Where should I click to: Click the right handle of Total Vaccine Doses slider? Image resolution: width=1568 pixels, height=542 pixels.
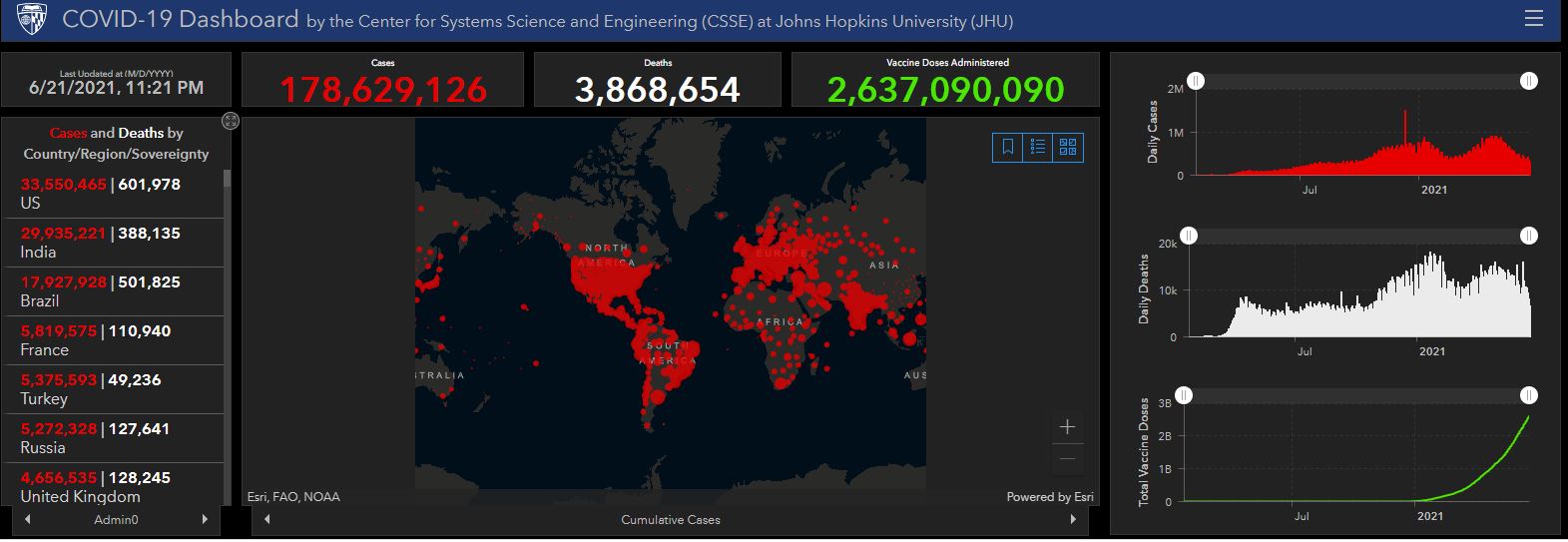pos(1528,395)
